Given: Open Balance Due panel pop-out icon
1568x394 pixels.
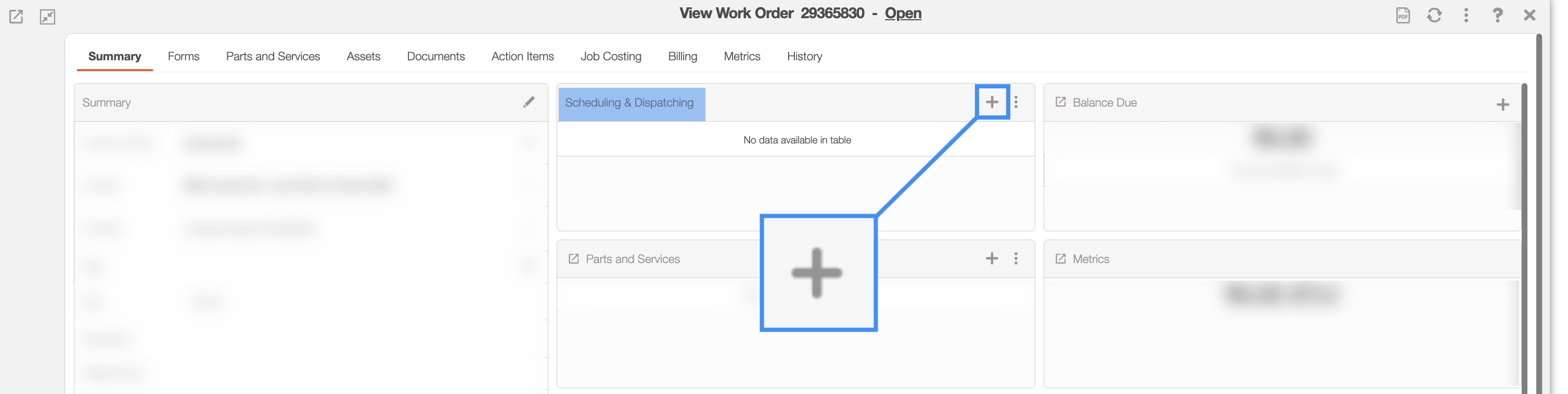Looking at the screenshot, I should pyautogui.click(x=1060, y=102).
